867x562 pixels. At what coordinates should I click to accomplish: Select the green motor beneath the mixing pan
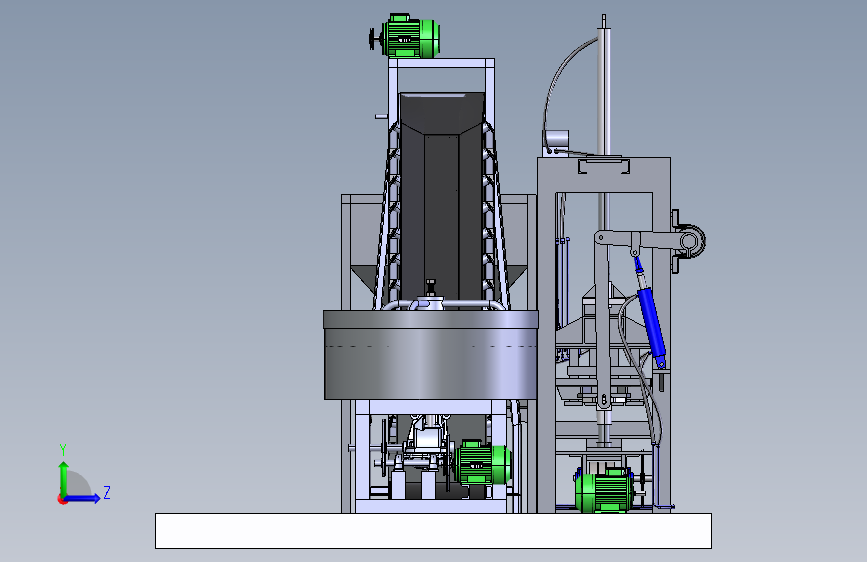(x=482, y=464)
